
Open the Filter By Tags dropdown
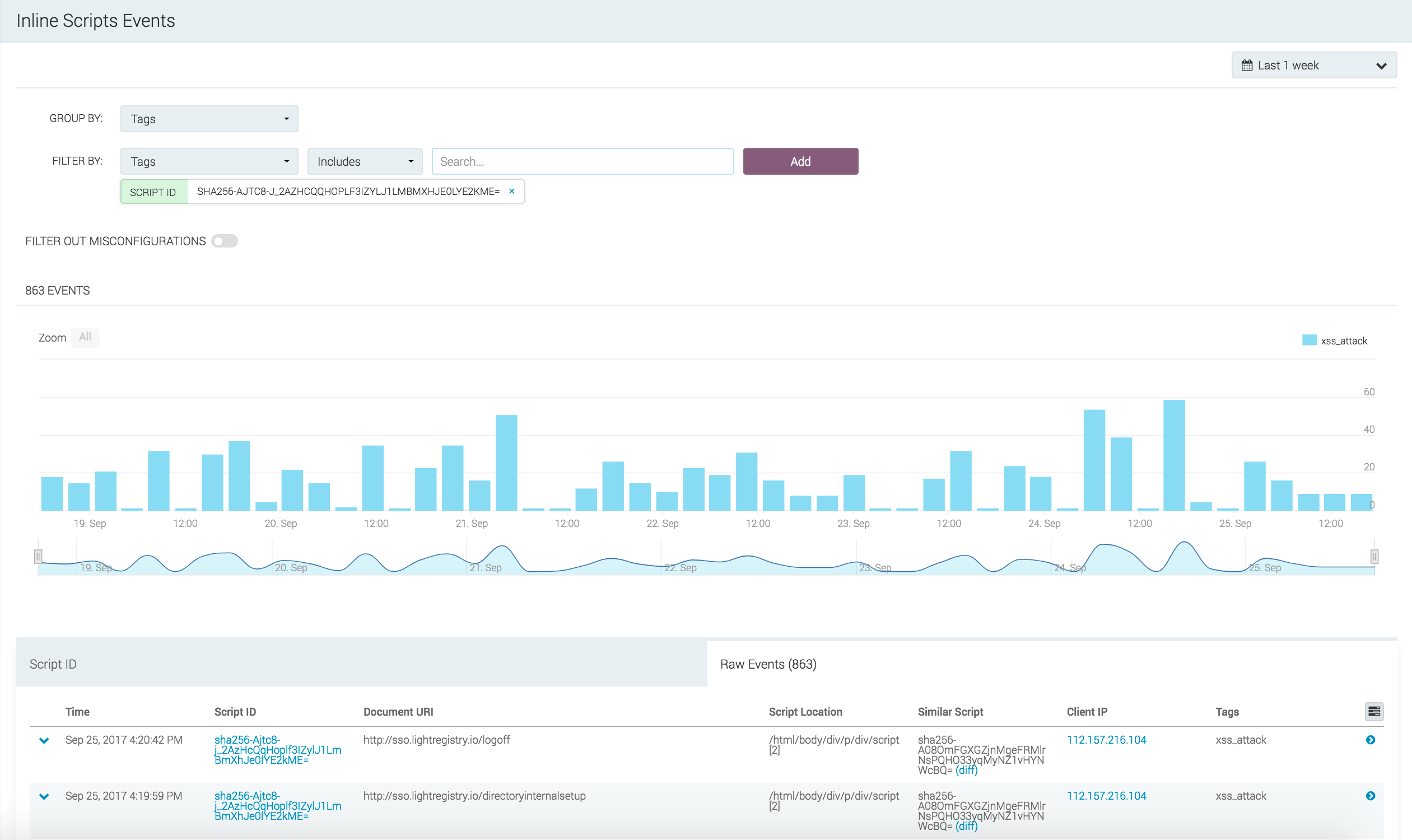(x=209, y=161)
